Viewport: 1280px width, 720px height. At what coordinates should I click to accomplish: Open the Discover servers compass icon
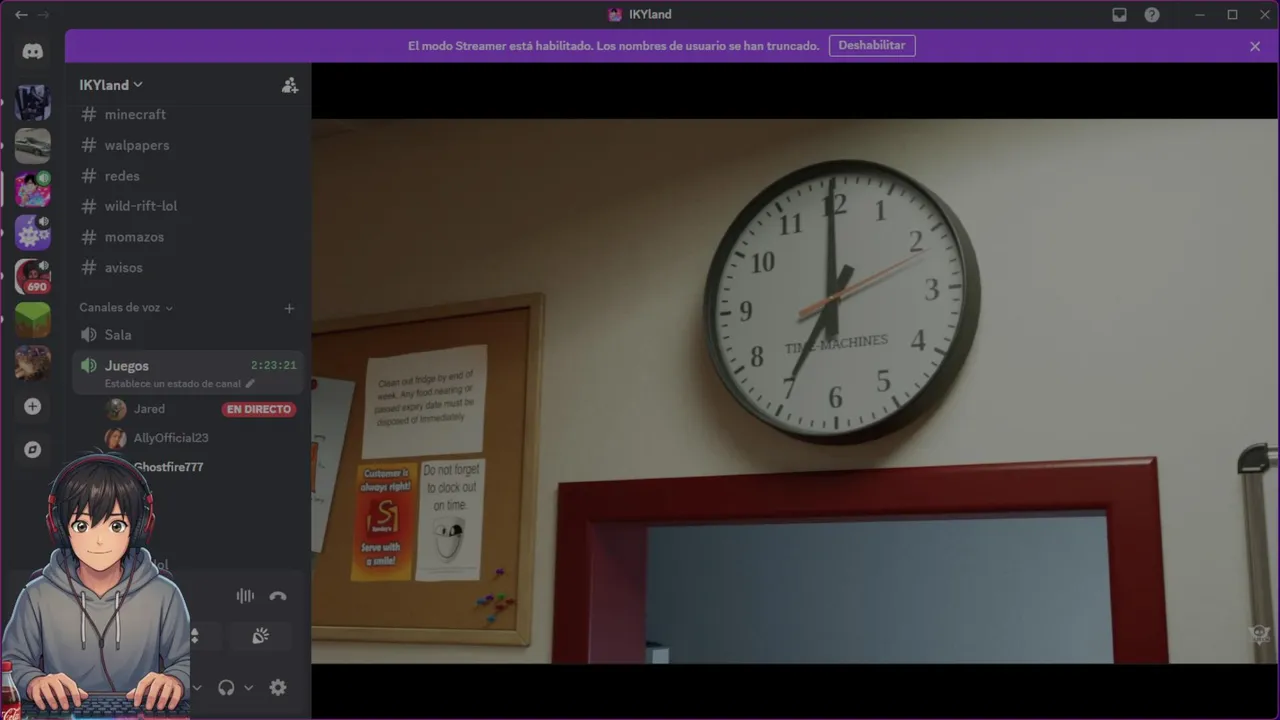(x=33, y=450)
